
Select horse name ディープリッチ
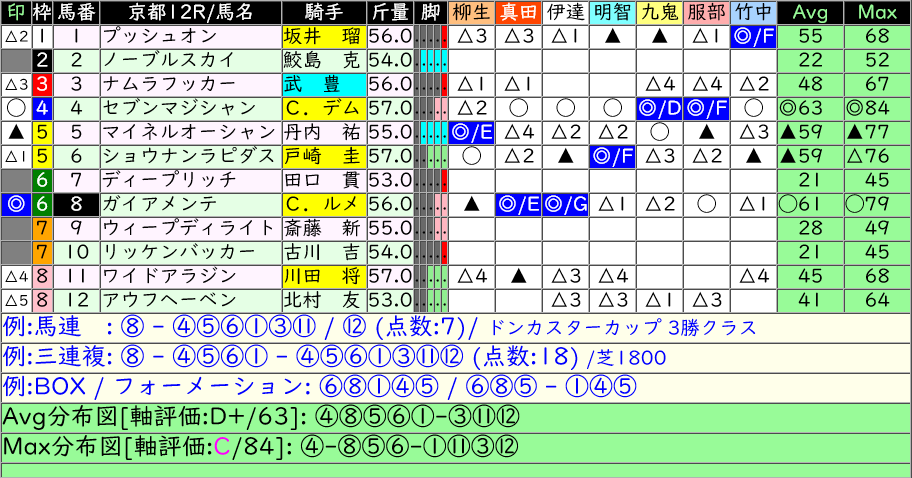coord(191,180)
